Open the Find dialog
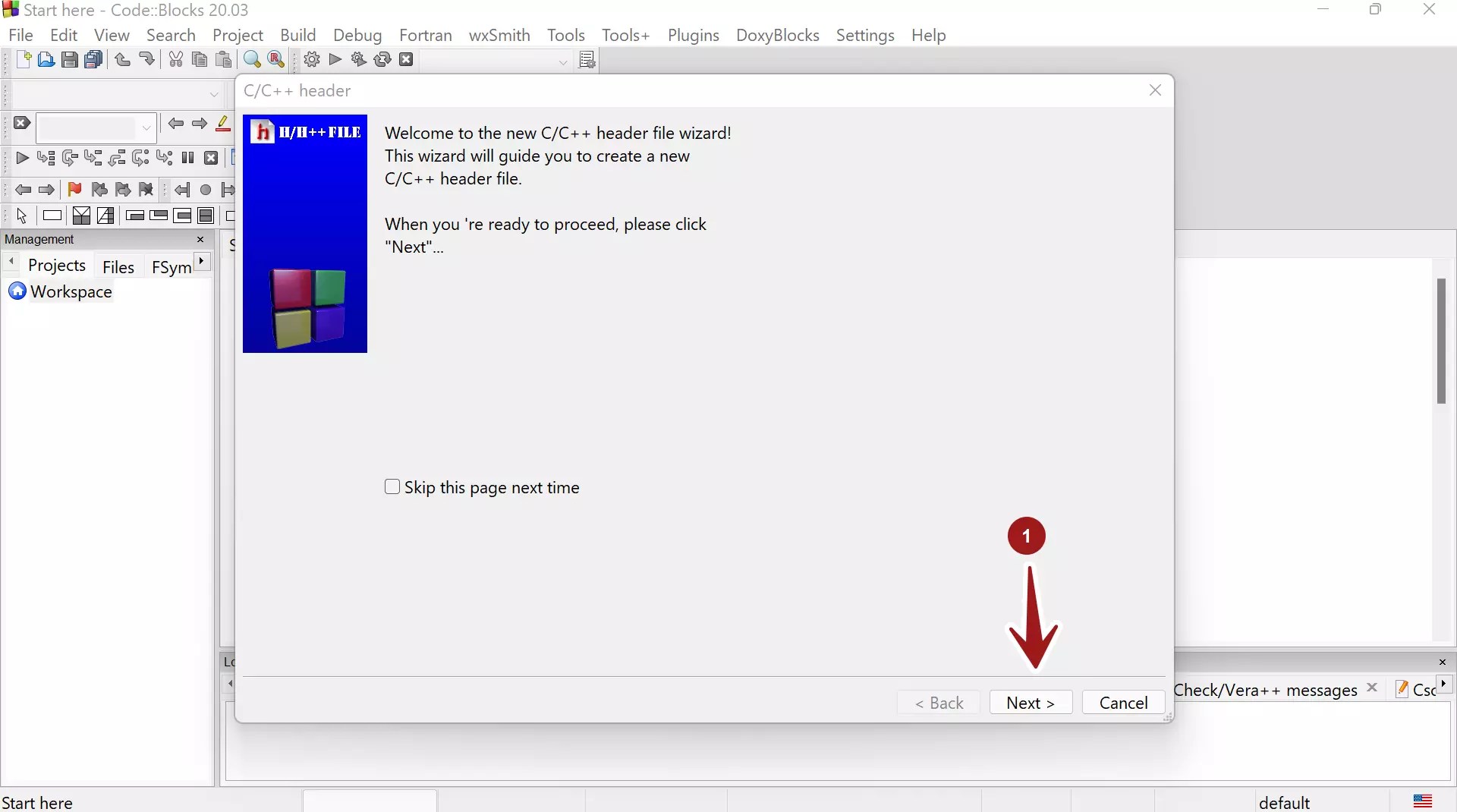This screenshot has width=1457, height=812. pyautogui.click(x=252, y=60)
